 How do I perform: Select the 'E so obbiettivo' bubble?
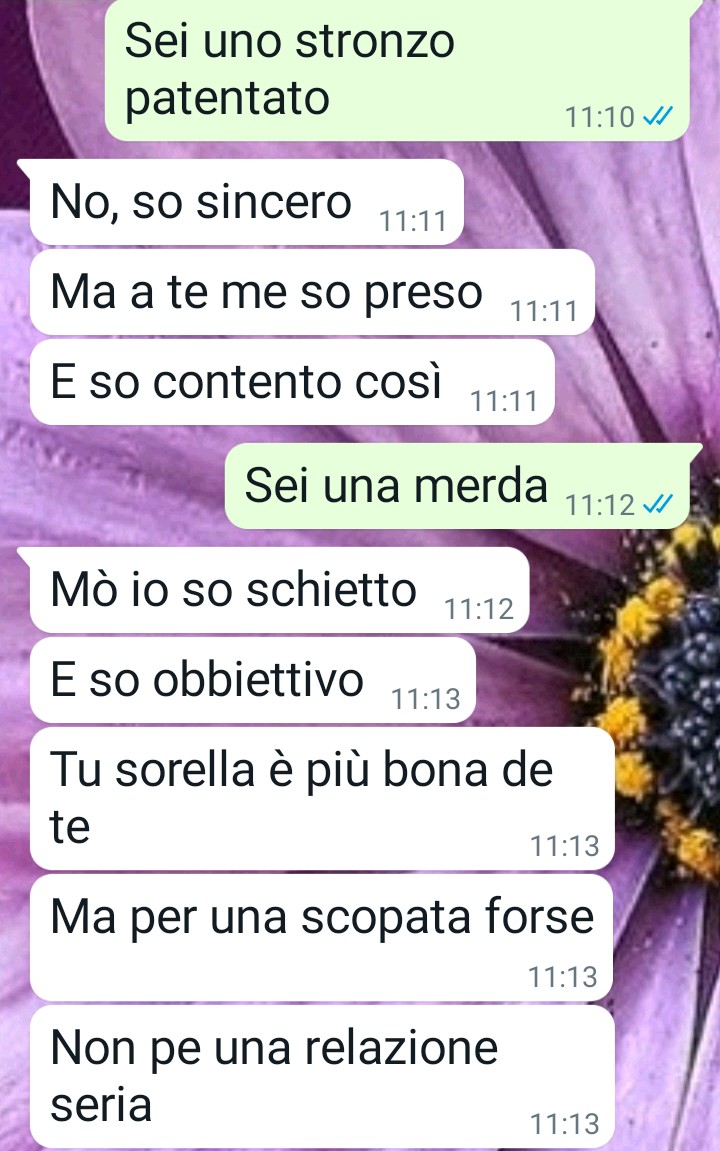pyautogui.click(x=252, y=680)
